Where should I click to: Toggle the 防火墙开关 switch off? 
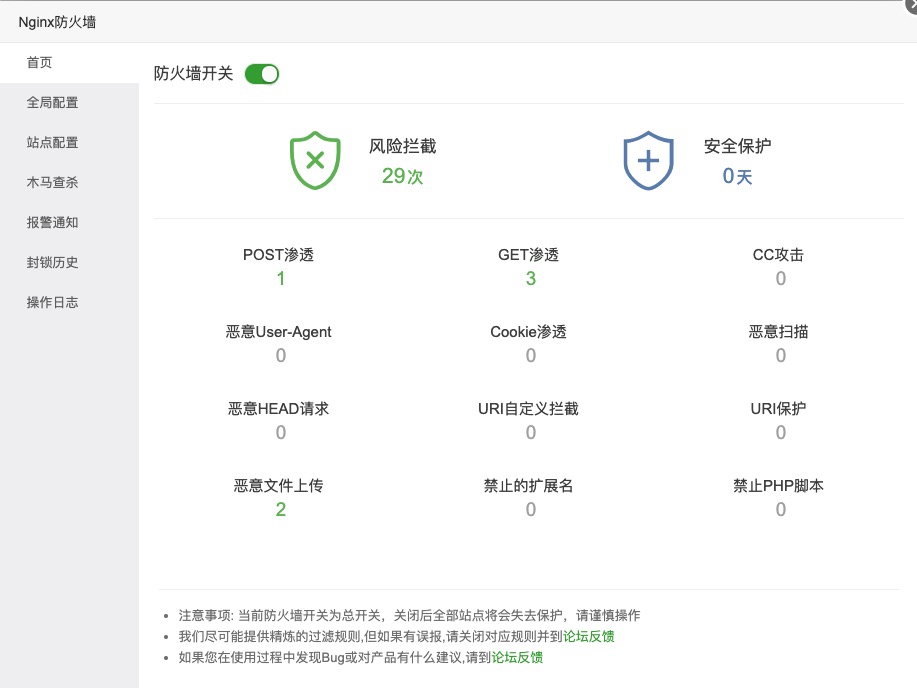[262, 74]
